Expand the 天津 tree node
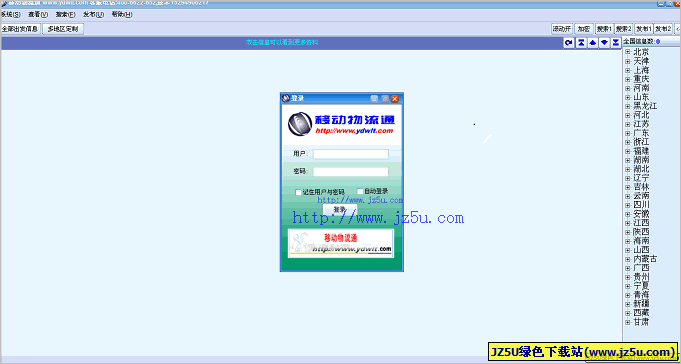 pos(627,61)
